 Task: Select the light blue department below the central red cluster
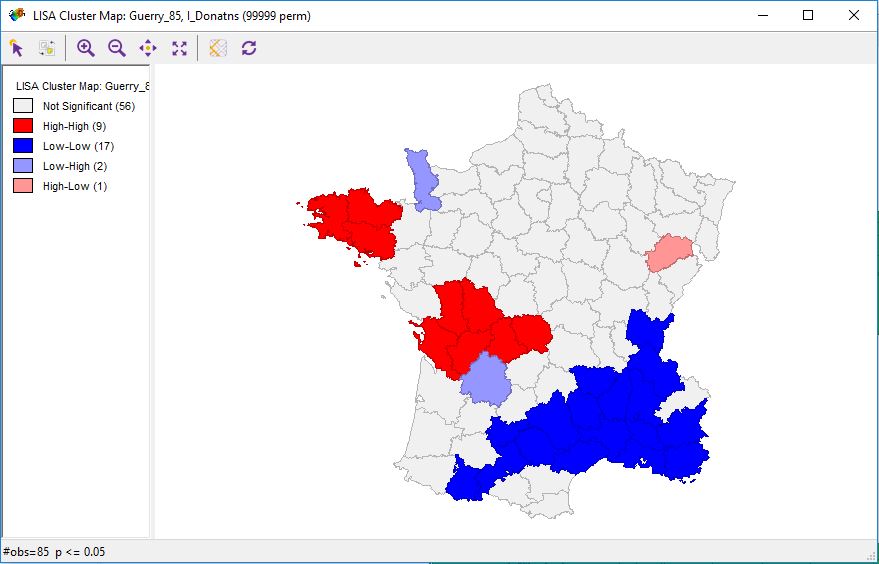(x=485, y=379)
